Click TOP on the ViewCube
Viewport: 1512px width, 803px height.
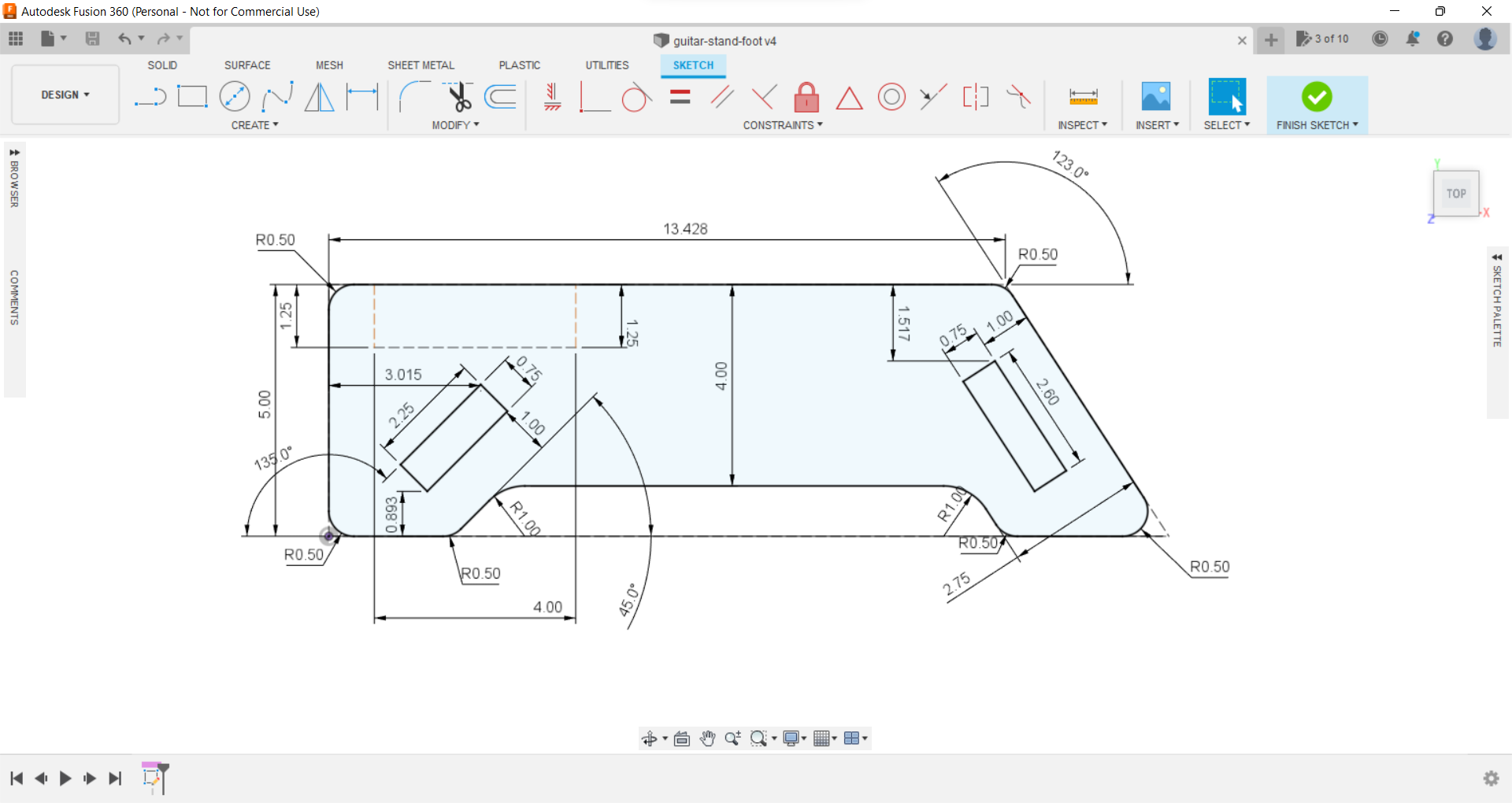pos(1456,193)
